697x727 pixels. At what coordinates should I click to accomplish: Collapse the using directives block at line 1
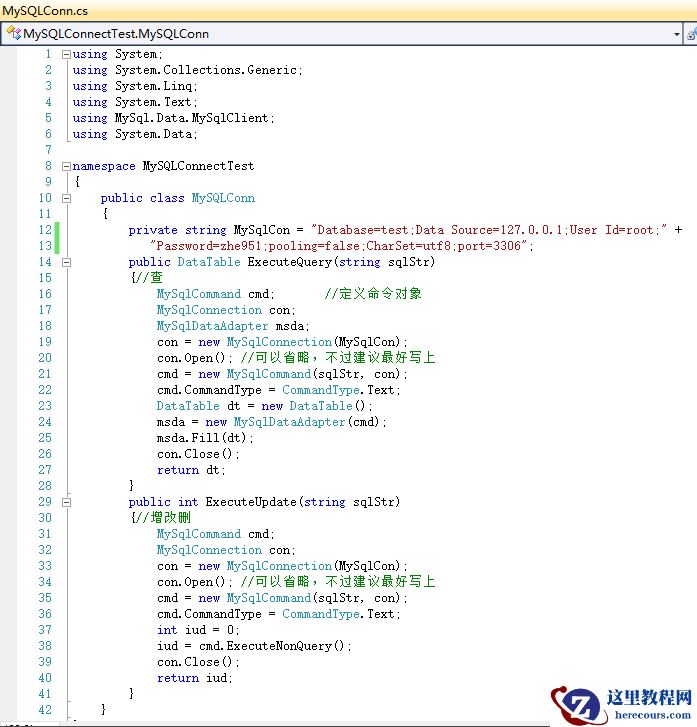66,54
